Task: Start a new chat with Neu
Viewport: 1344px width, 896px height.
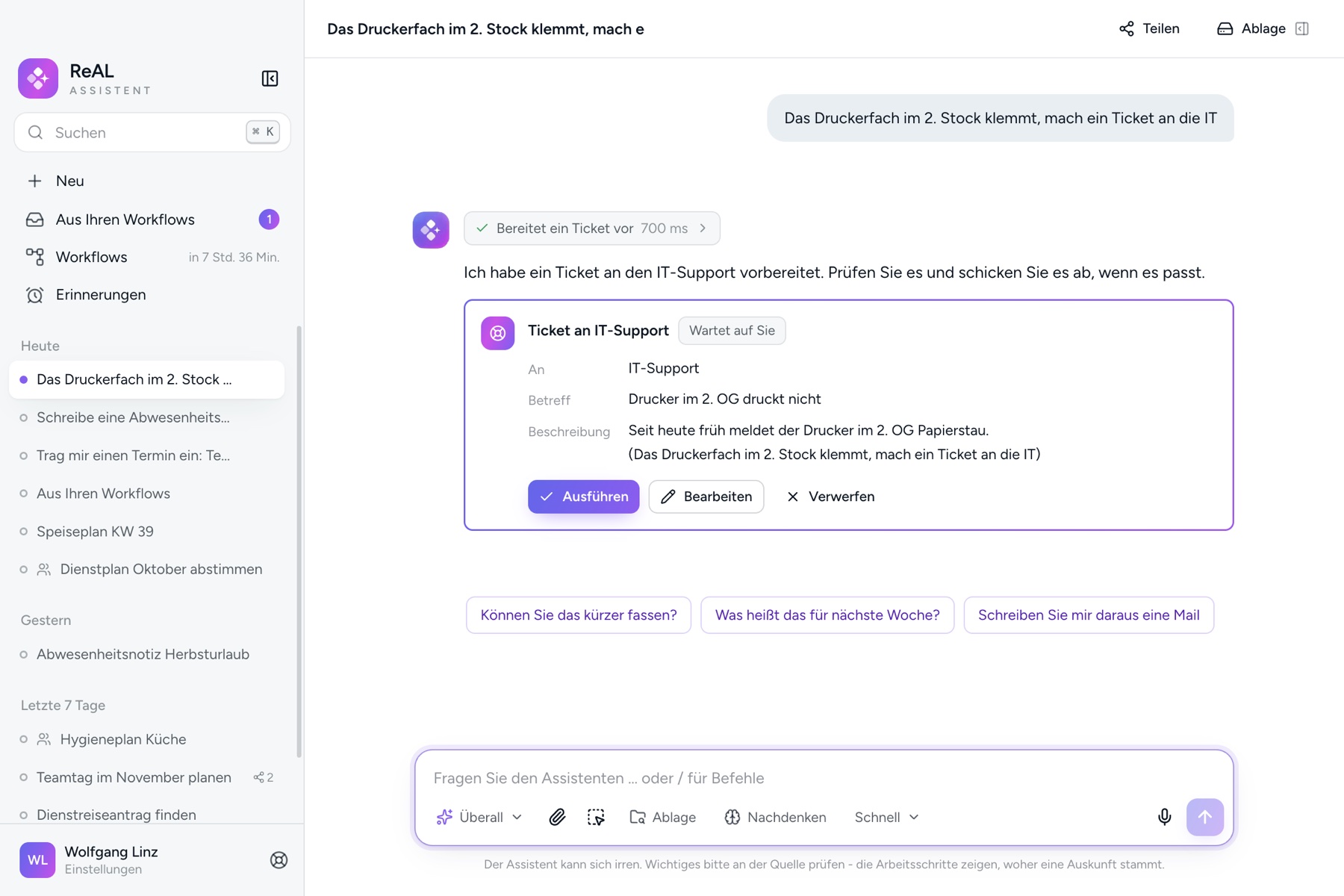Action: tap(152, 181)
